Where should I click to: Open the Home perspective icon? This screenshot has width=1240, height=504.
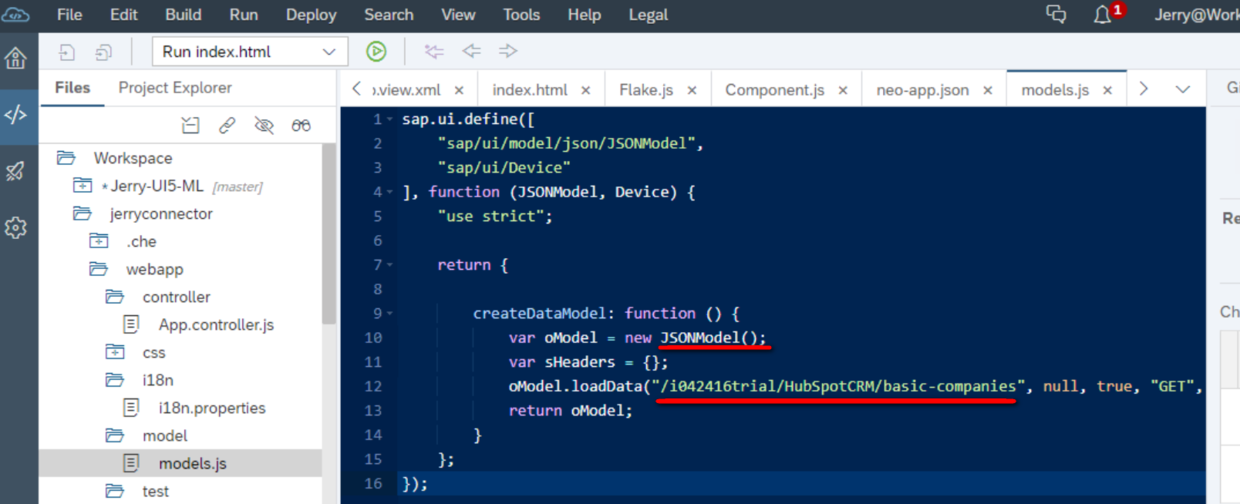tap(16, 58)
